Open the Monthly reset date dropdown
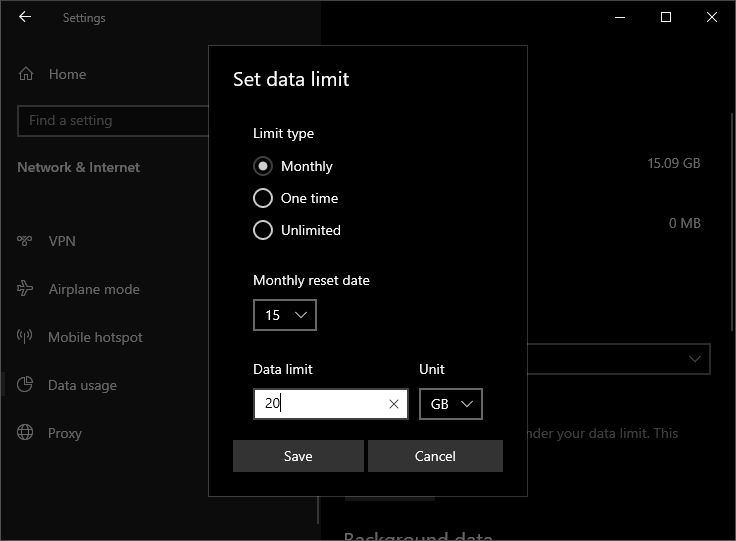The width and height of the screenshot is (736, 541). tap(285, 315)
